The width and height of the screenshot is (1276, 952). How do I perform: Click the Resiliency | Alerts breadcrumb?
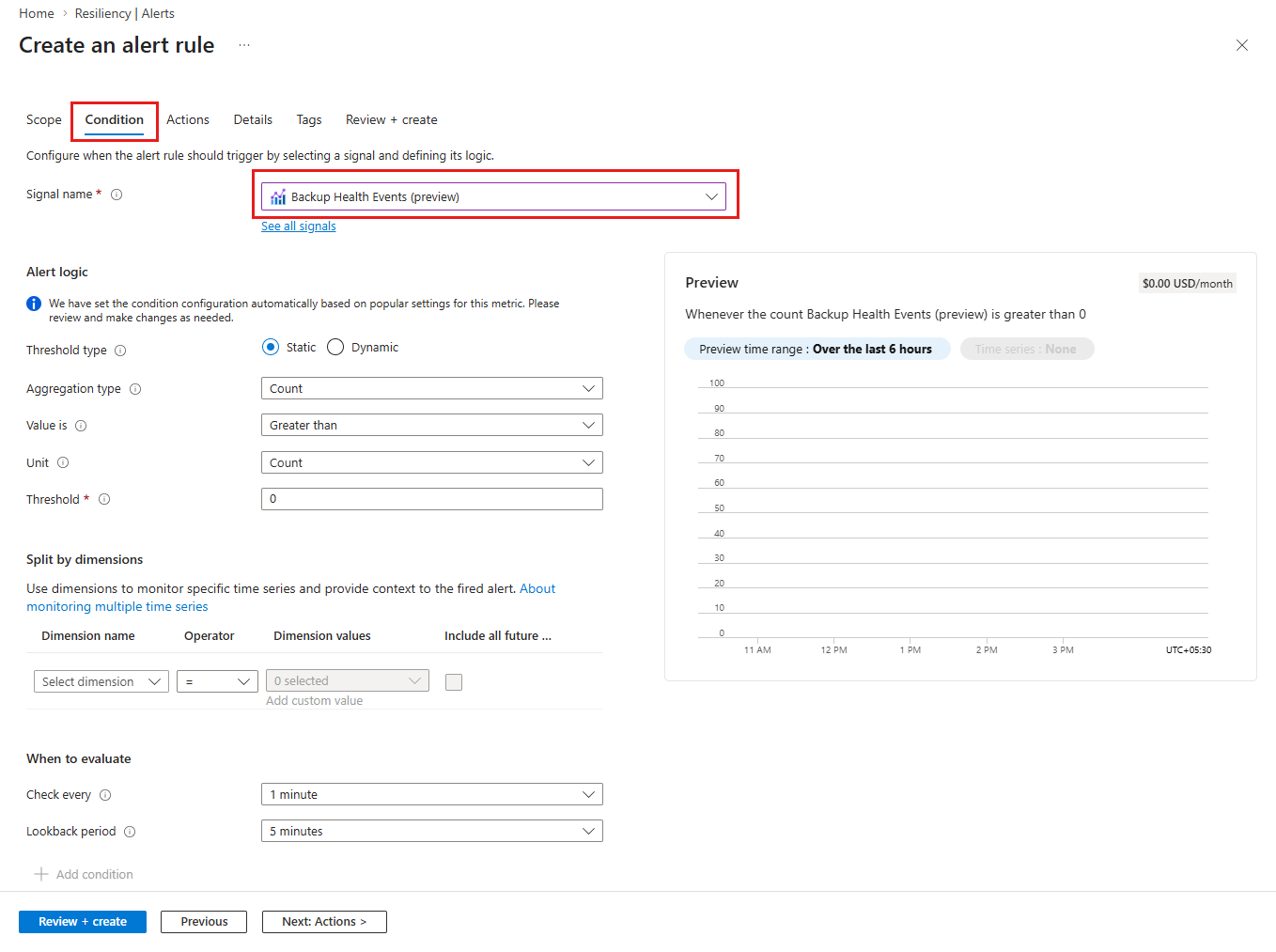tap(125, 13)
